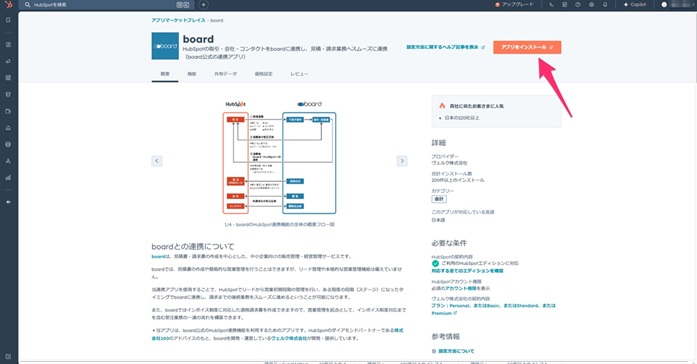
Task: Click the HubSpot sprocket logo
Action: coord(8,4)
